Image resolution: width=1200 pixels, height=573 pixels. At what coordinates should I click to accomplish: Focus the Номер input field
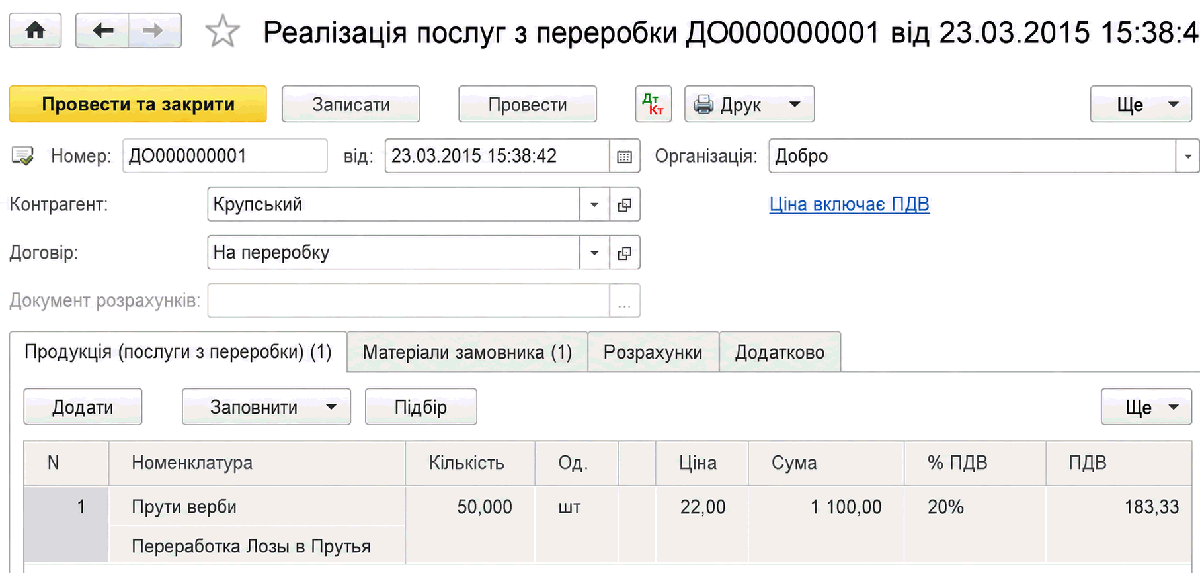click(x=225, y=156)
